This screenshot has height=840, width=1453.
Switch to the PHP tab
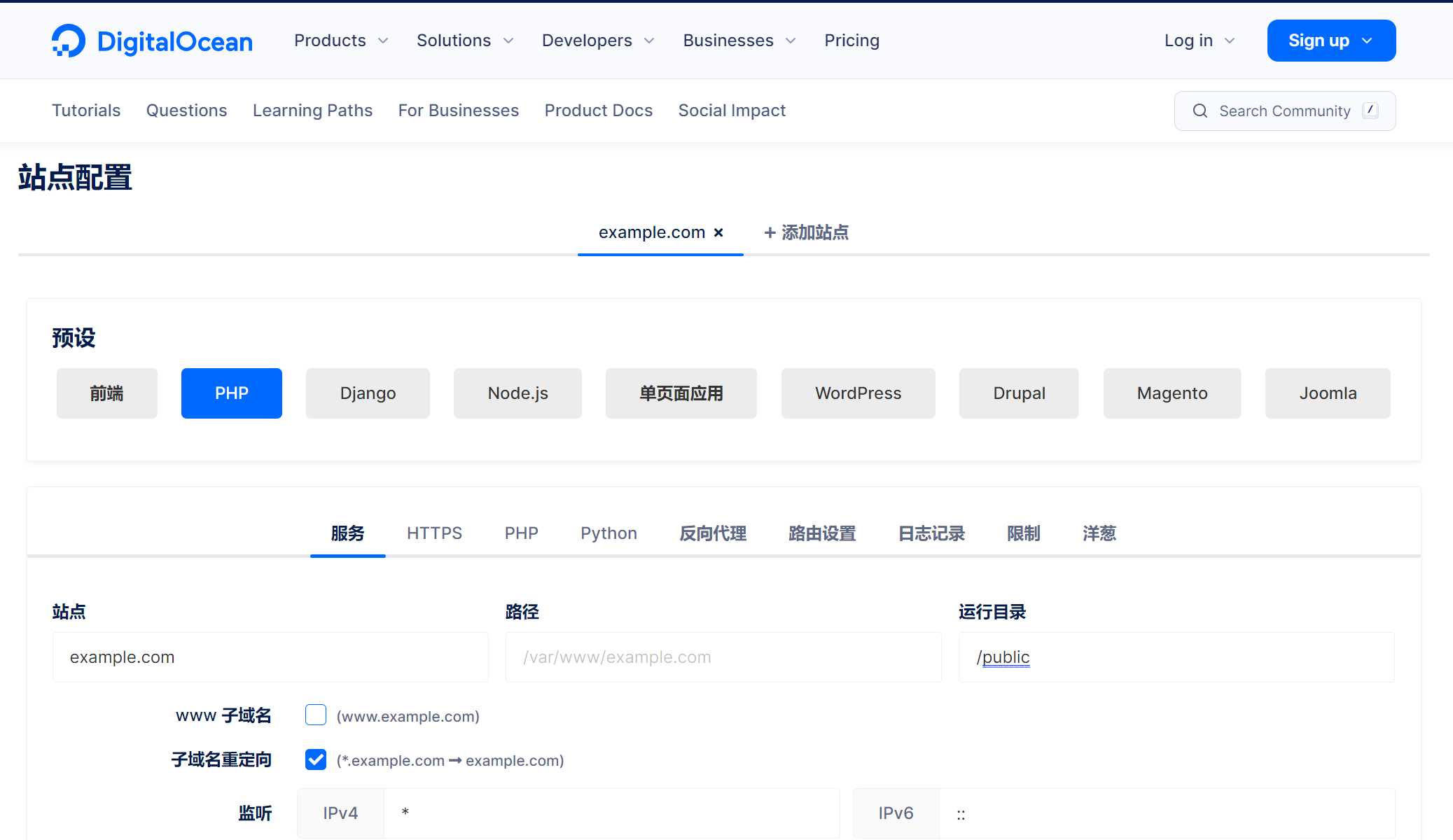[x=521, y=533]
